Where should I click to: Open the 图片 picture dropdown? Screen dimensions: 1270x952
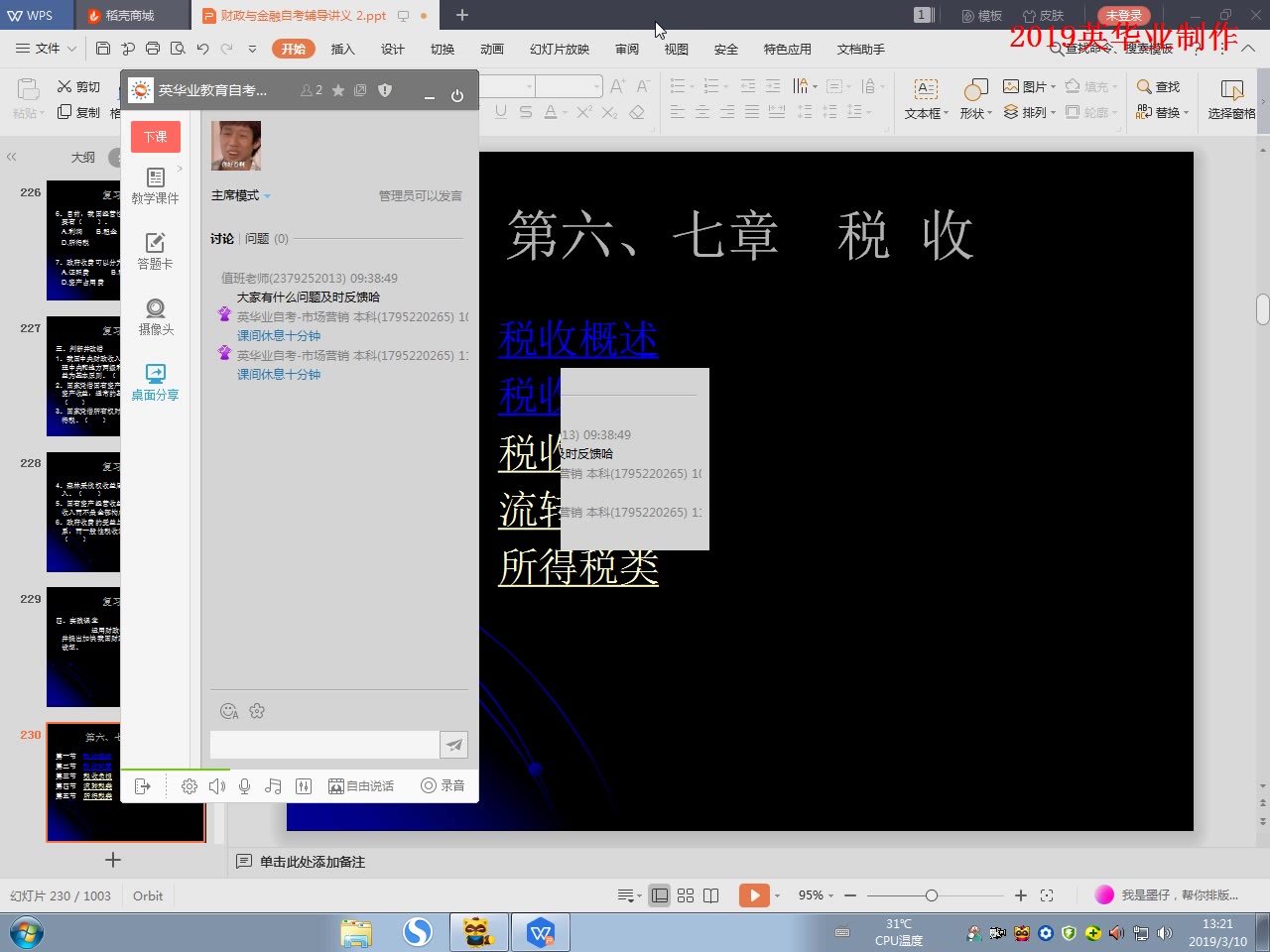click(1030, 86)
